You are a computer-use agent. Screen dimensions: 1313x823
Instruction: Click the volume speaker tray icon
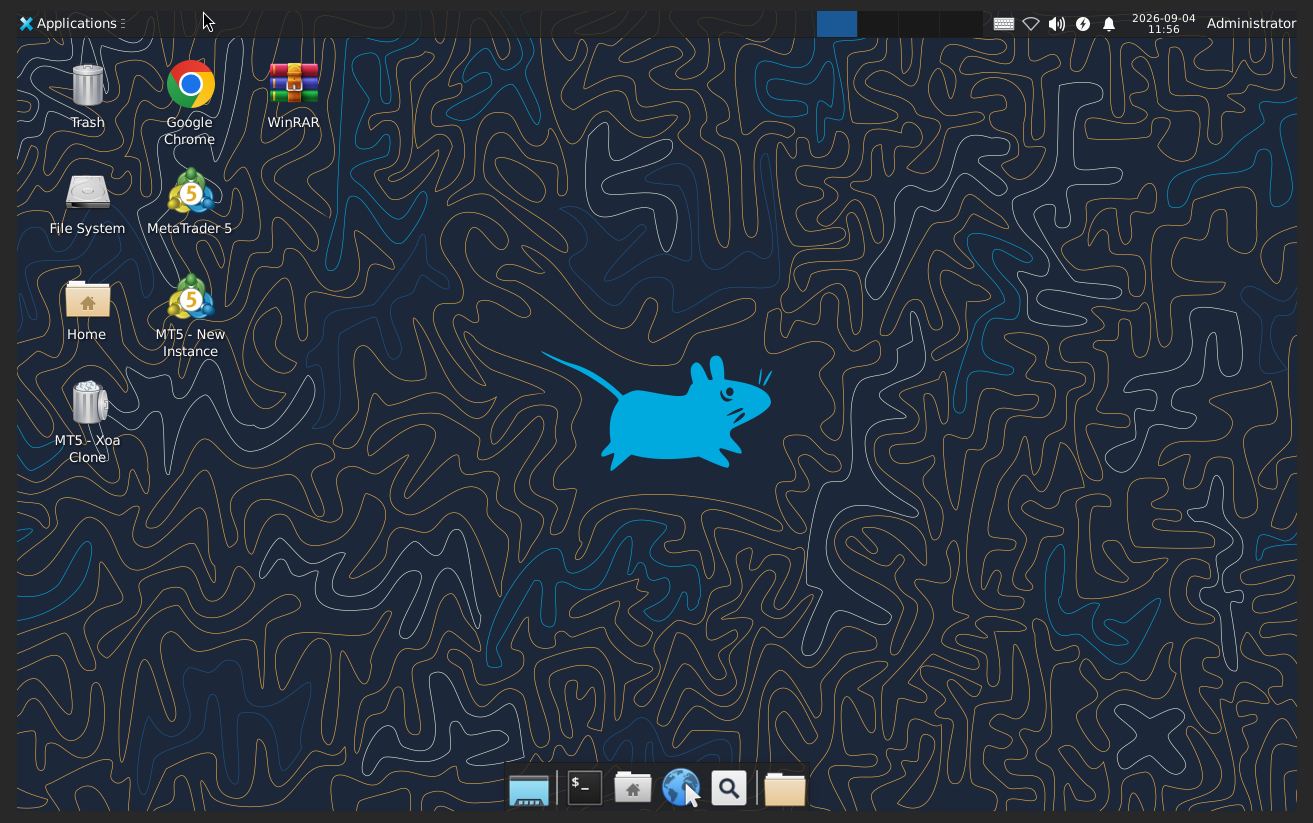coord(1057,24)
